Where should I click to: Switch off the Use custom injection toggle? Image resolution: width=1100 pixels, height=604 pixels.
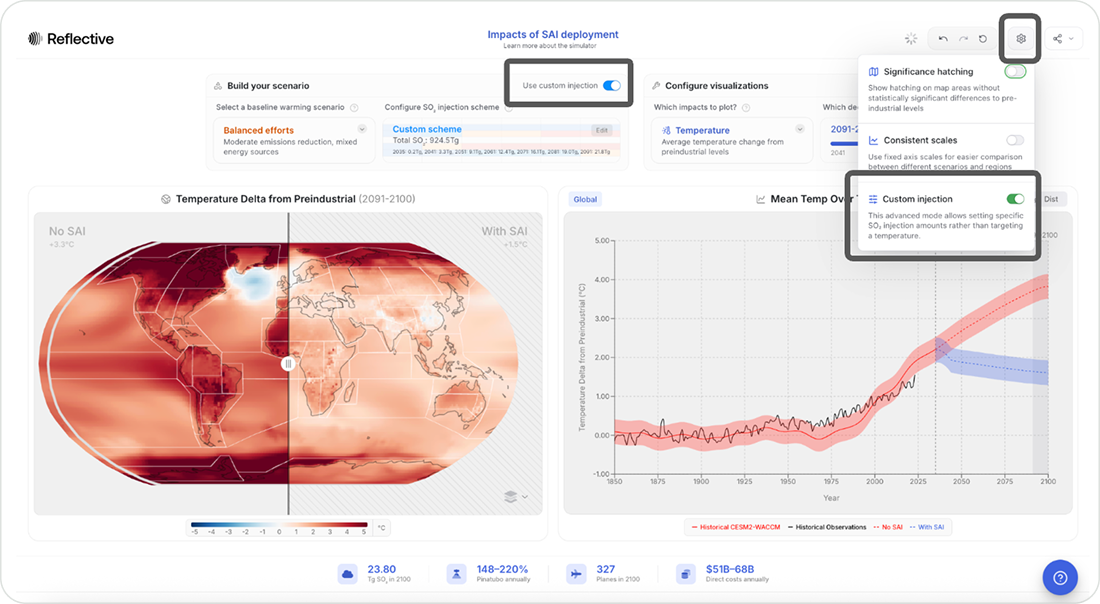[x=612, y=86]
